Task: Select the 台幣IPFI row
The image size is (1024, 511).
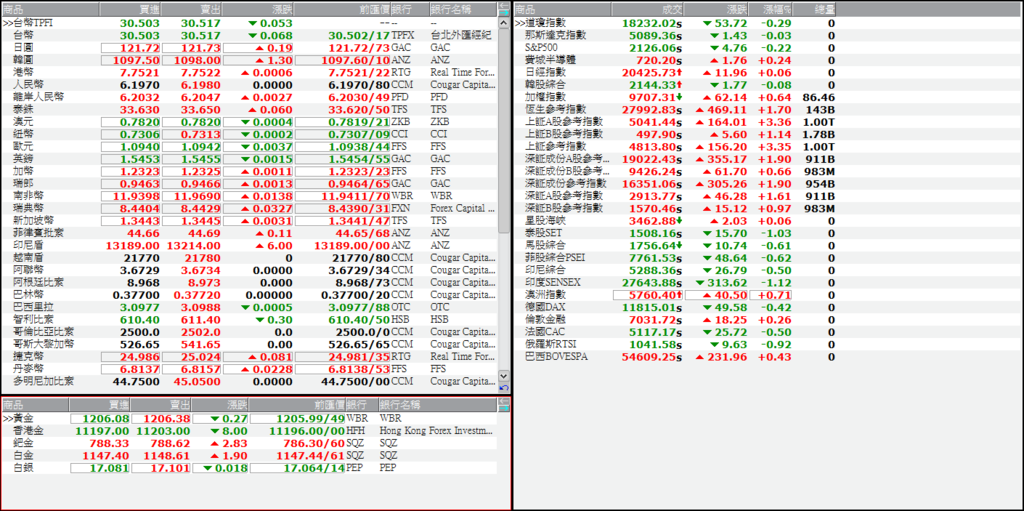Action: tap(249, 23)
